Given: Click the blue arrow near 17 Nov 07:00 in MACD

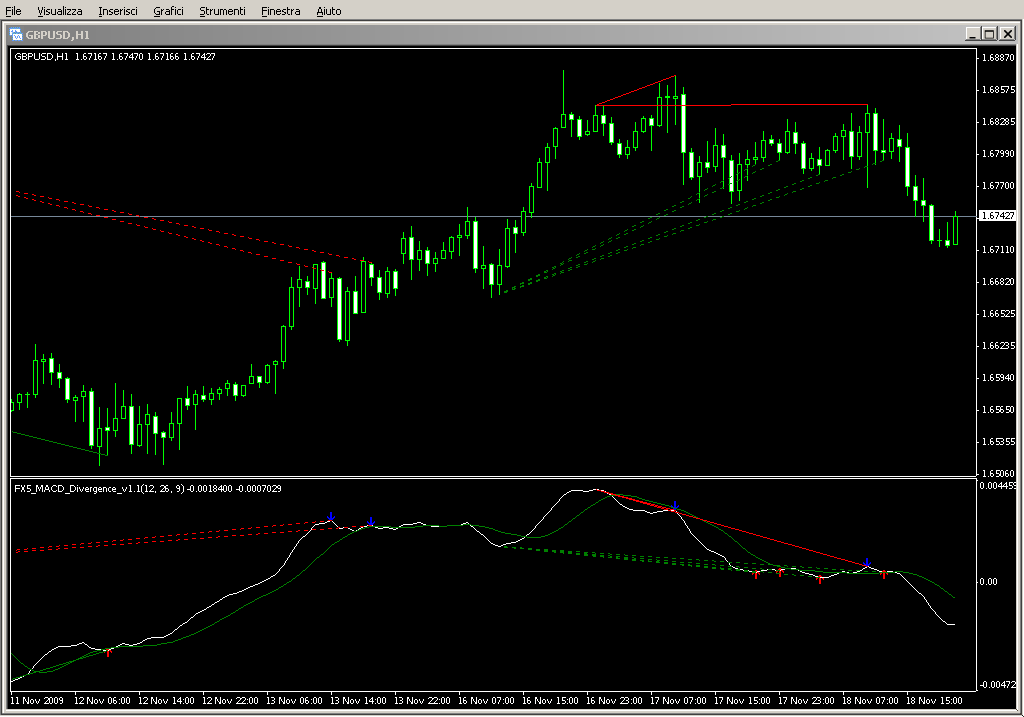Looking at the screenshot, I should click(x=675, y=506).
